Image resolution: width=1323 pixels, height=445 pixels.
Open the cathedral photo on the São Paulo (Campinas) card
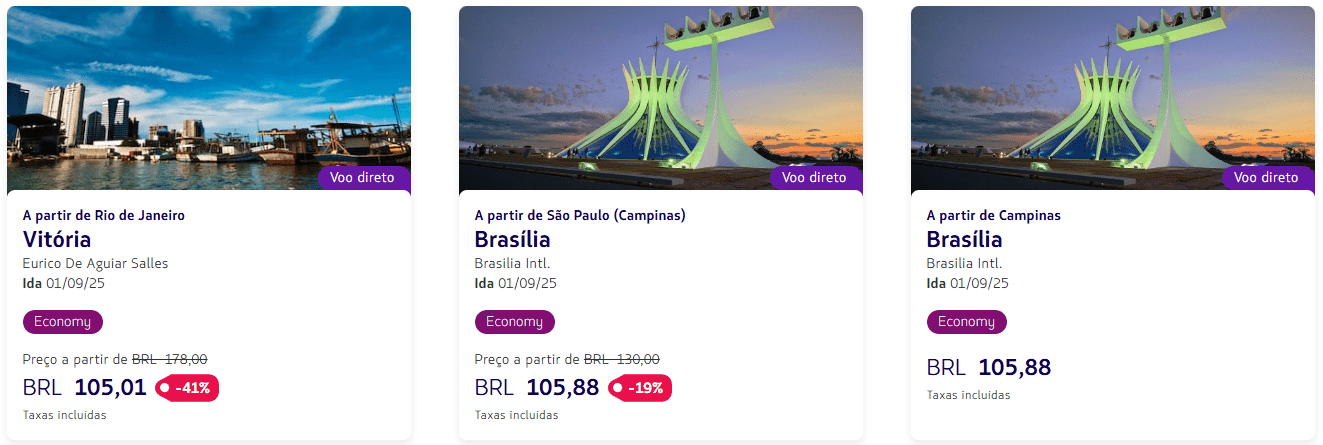pyautogui.click(x=660, y=90)
